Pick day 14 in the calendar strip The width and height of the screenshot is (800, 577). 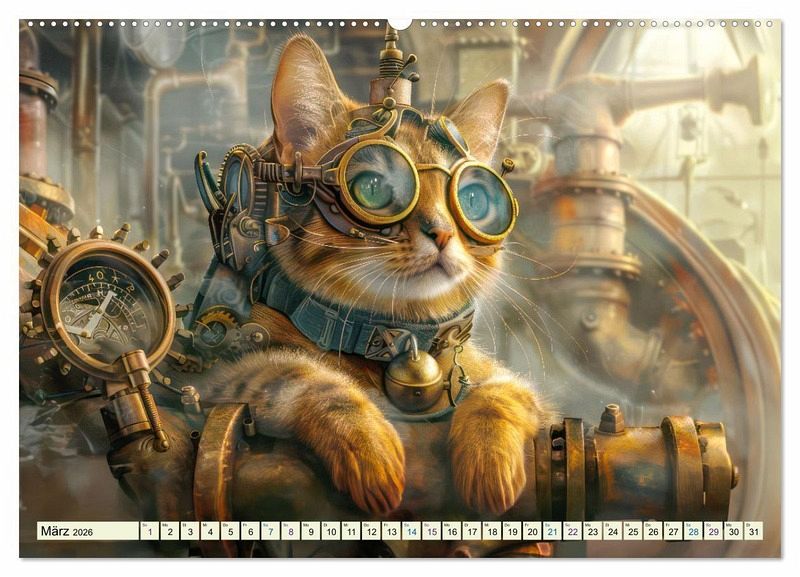coord(411,532)
